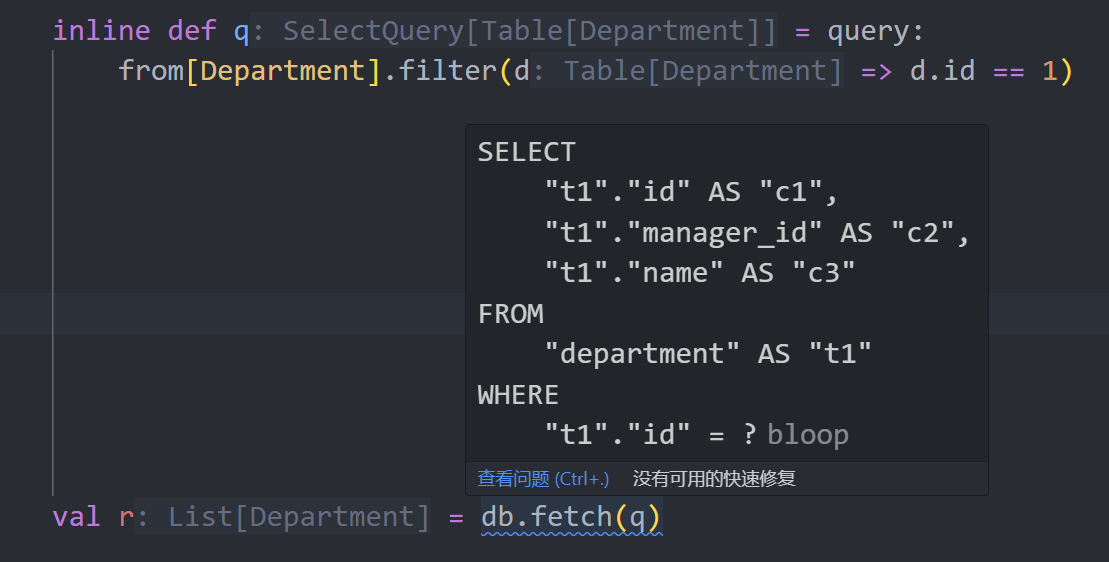The height and width of the screenshot is (562, 1109).
Task: Click the .filter method name
Action: tap(441, 71)
